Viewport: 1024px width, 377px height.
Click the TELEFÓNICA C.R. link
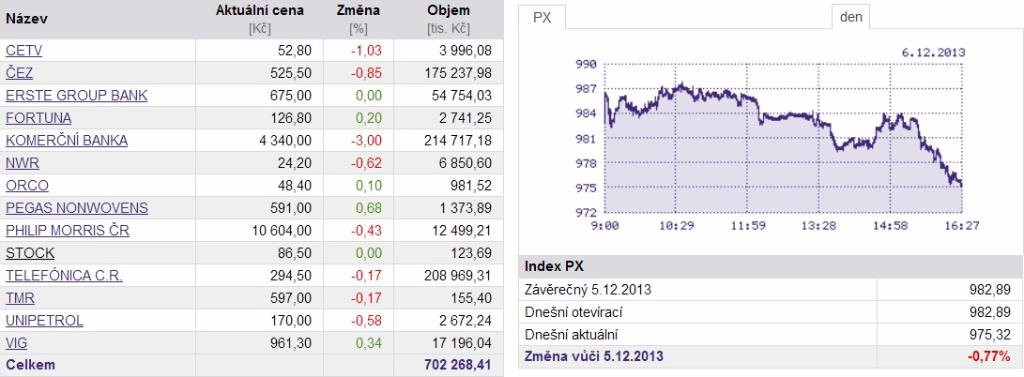(64, 276)
